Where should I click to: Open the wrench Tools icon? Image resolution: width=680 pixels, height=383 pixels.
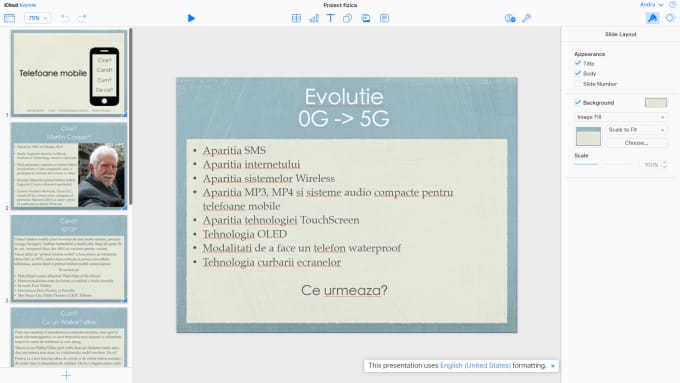[x=526, y=18]
